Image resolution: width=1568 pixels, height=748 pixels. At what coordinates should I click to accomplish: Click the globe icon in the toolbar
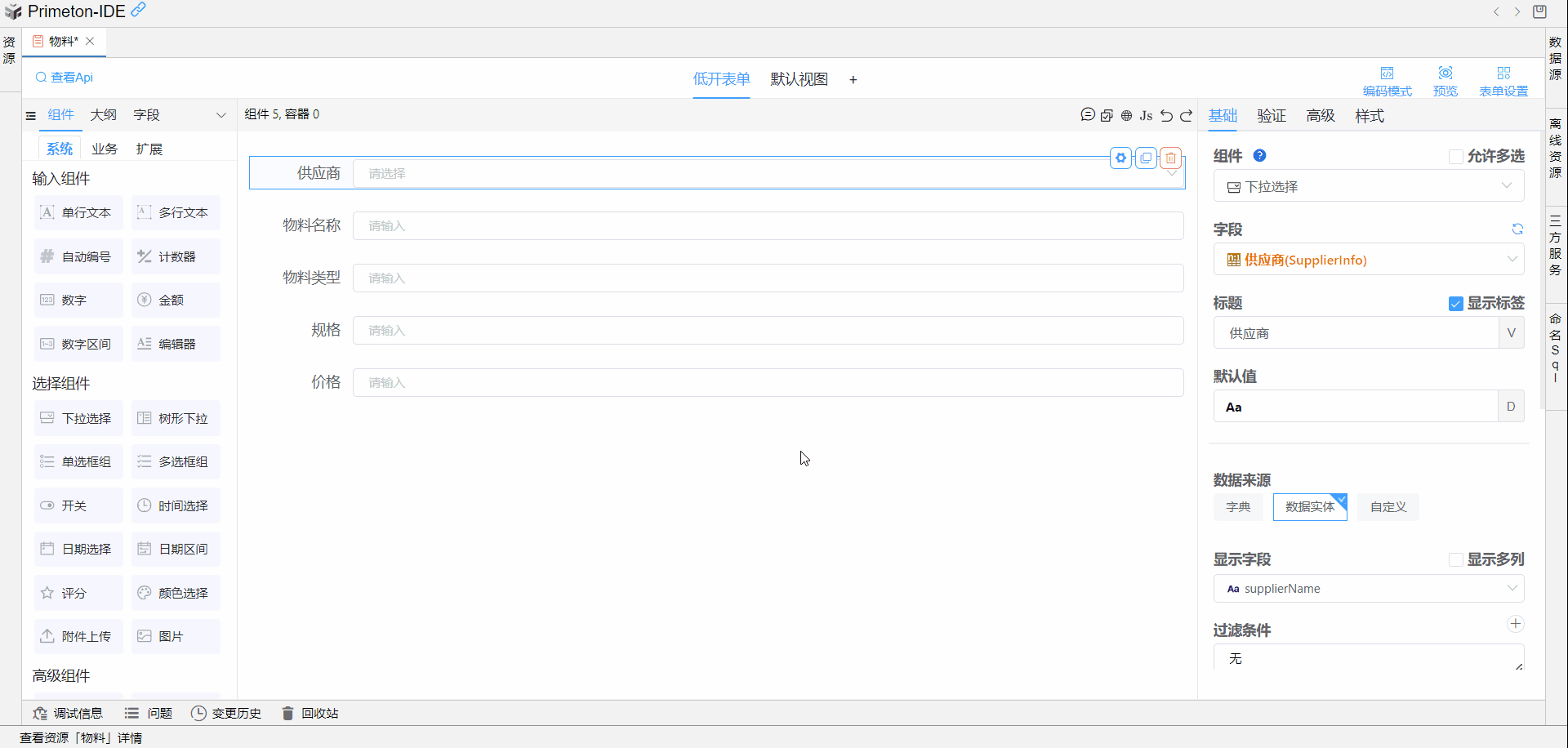[x=1126, y=115]
